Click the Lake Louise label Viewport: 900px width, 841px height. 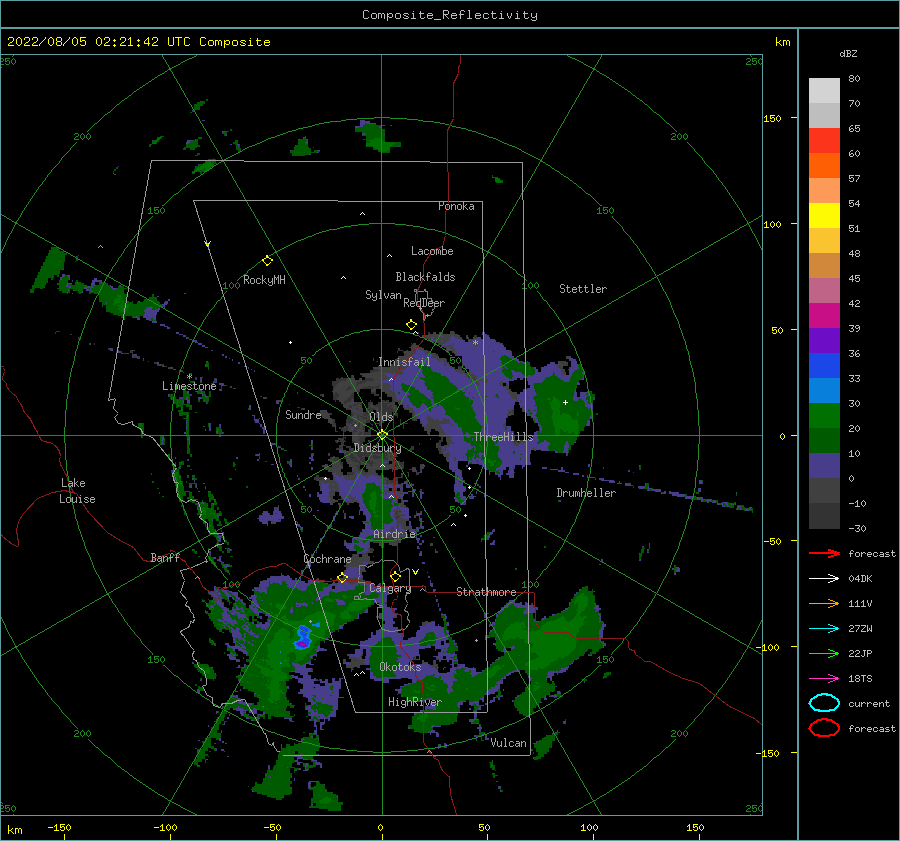click(x=77, y=491)
